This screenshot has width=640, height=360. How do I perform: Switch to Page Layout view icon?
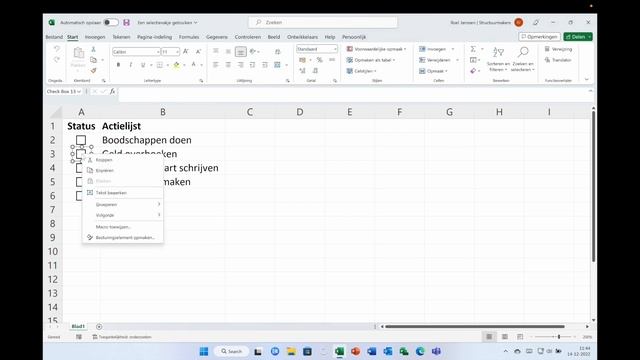pos(505,337)
